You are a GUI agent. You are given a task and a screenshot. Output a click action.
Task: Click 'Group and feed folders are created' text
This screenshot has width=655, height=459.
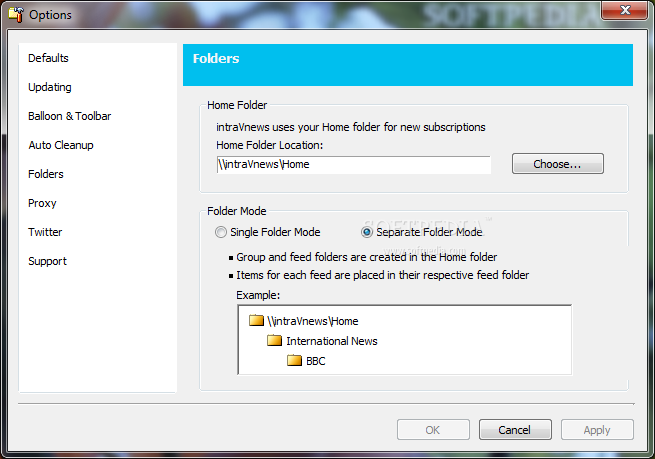coord(367,257)
